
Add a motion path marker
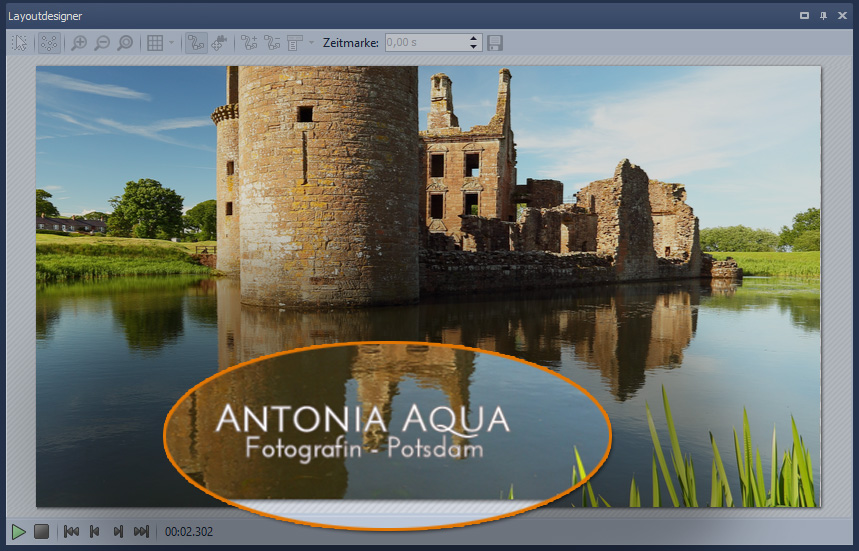[x=249, y=43]
